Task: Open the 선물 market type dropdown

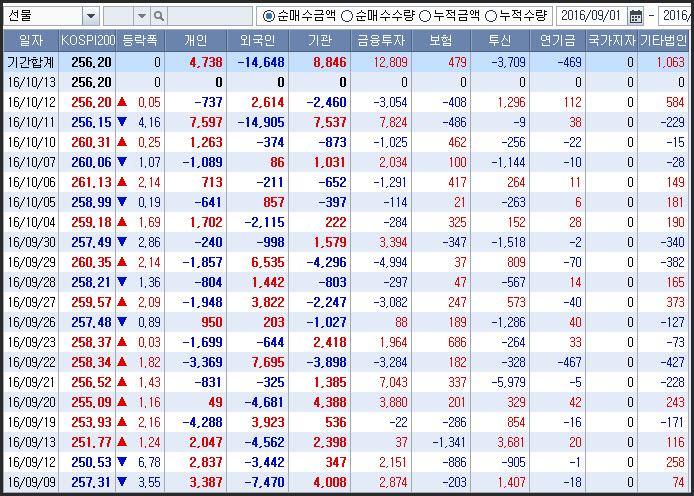Action: point(90,16)
